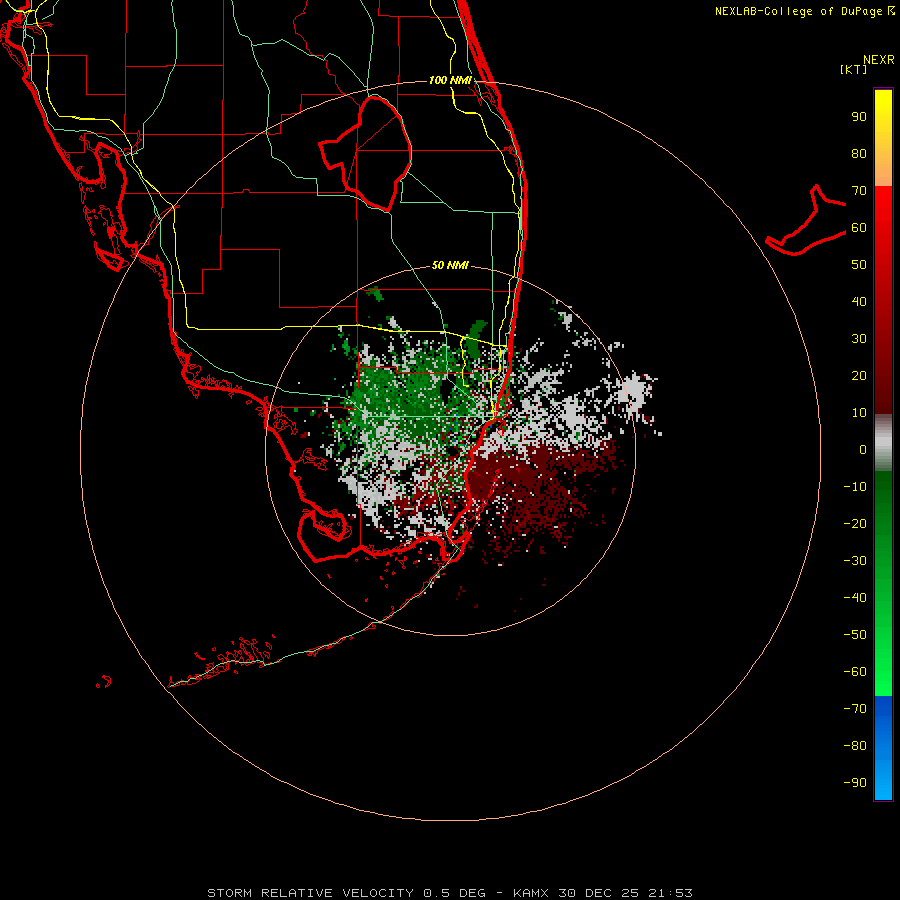Click the 21:53 timestamp in footer
Viewport: 900px width, 900px height.
pyautogui.click(x=670, y=893)
